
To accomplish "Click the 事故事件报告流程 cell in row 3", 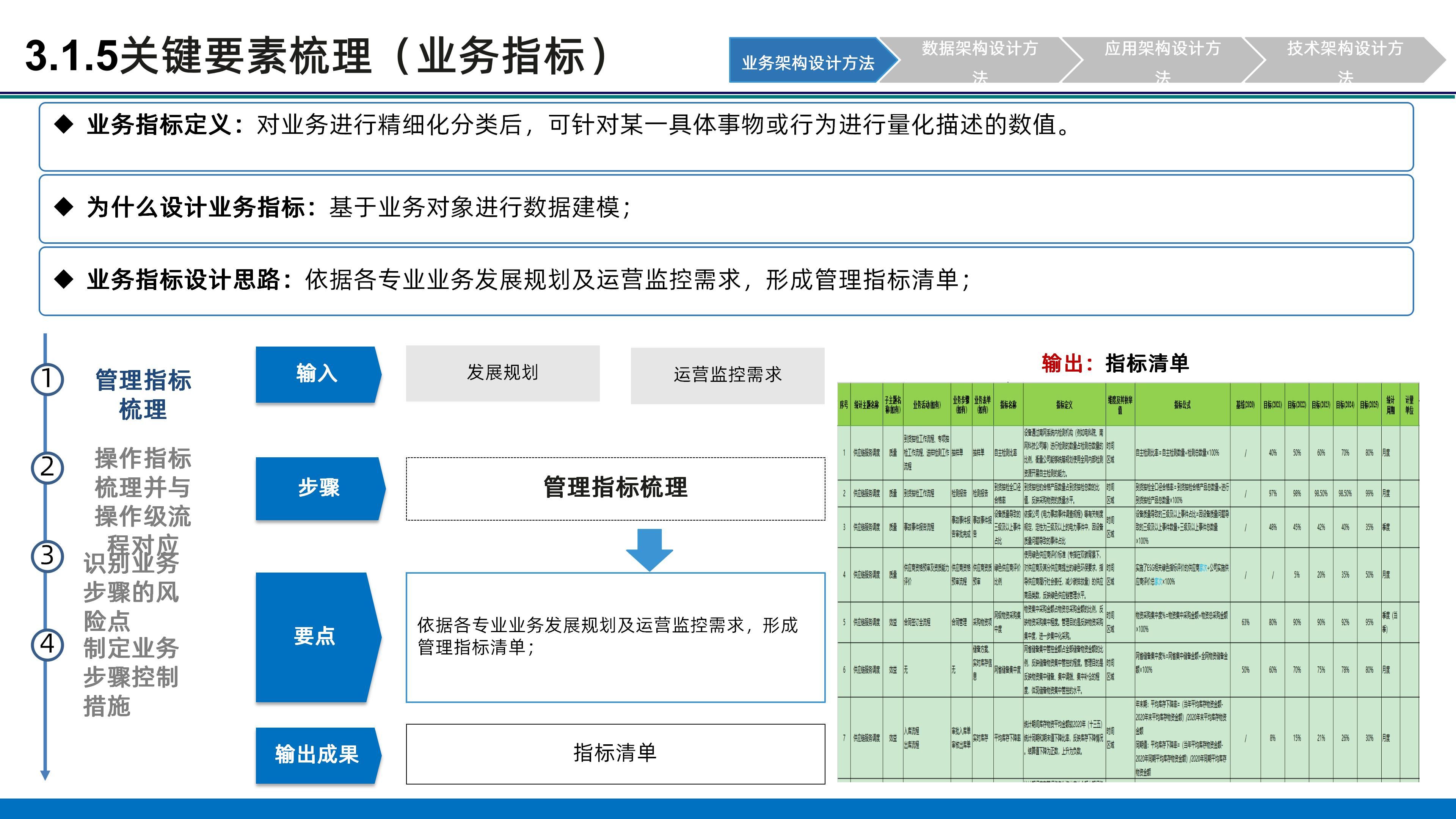I will pyautogui.click(x=926, y=527).
